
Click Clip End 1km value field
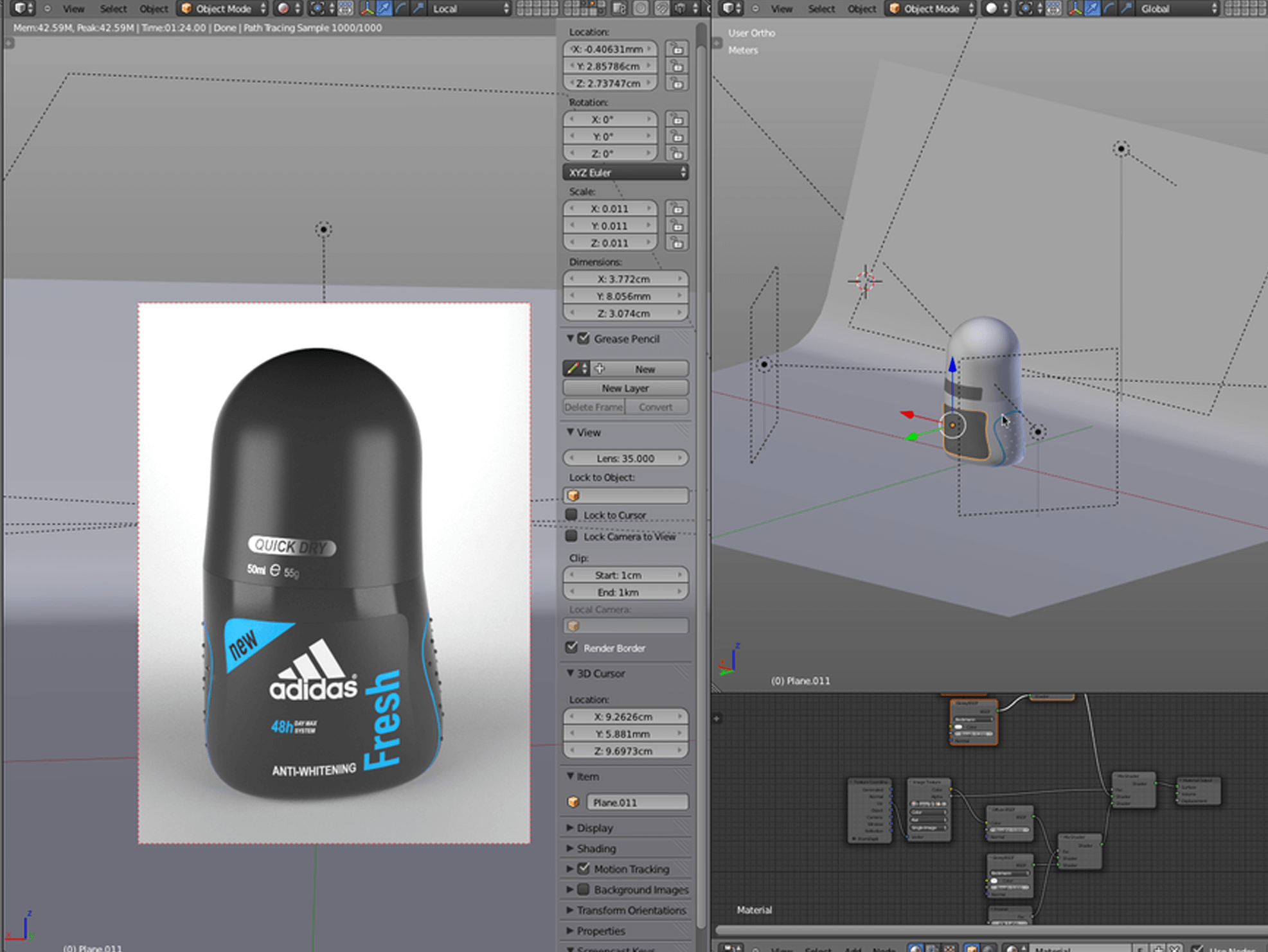(626, 592)
